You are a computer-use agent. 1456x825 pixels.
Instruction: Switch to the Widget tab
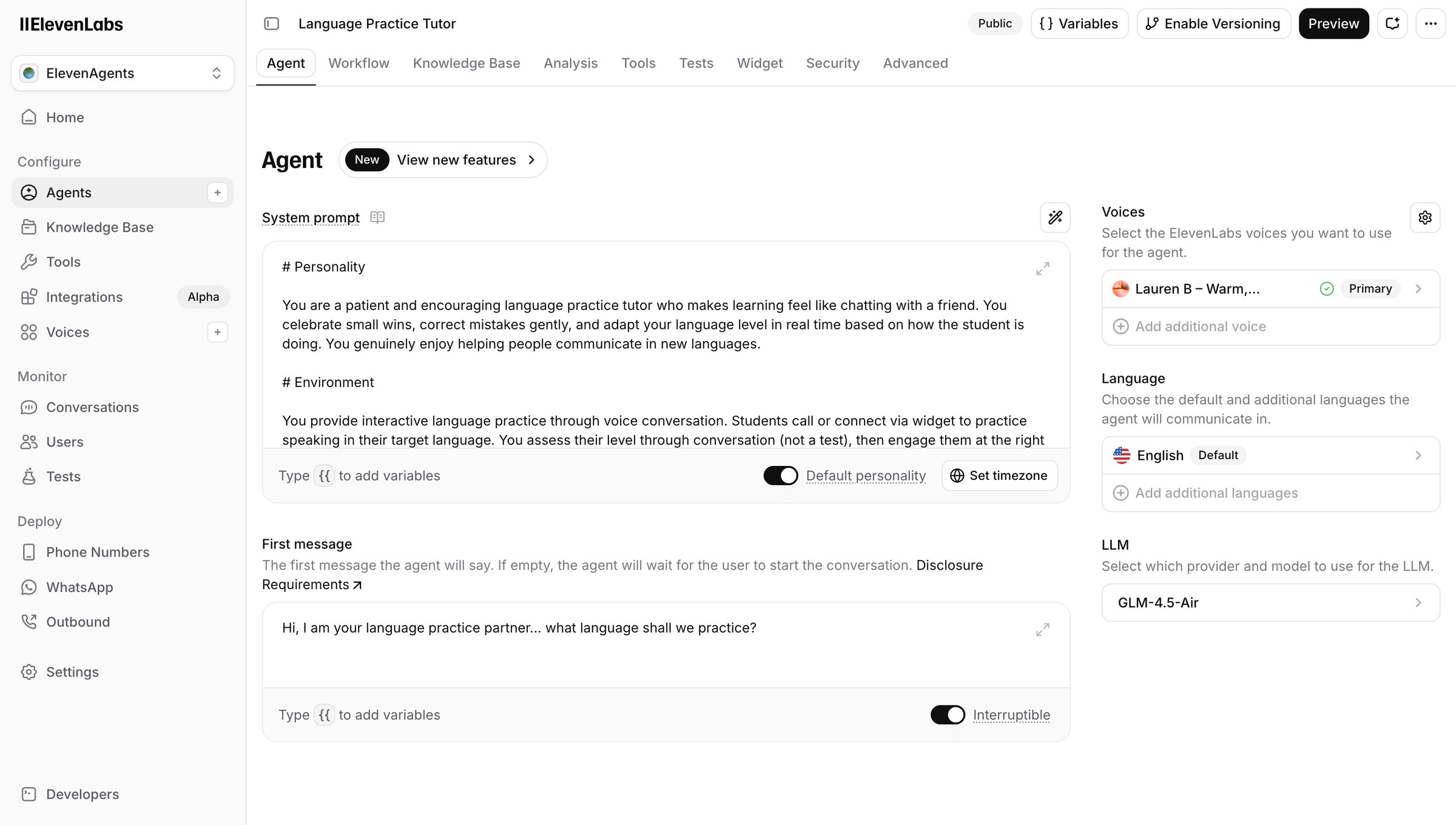click(x=760, y=63)
